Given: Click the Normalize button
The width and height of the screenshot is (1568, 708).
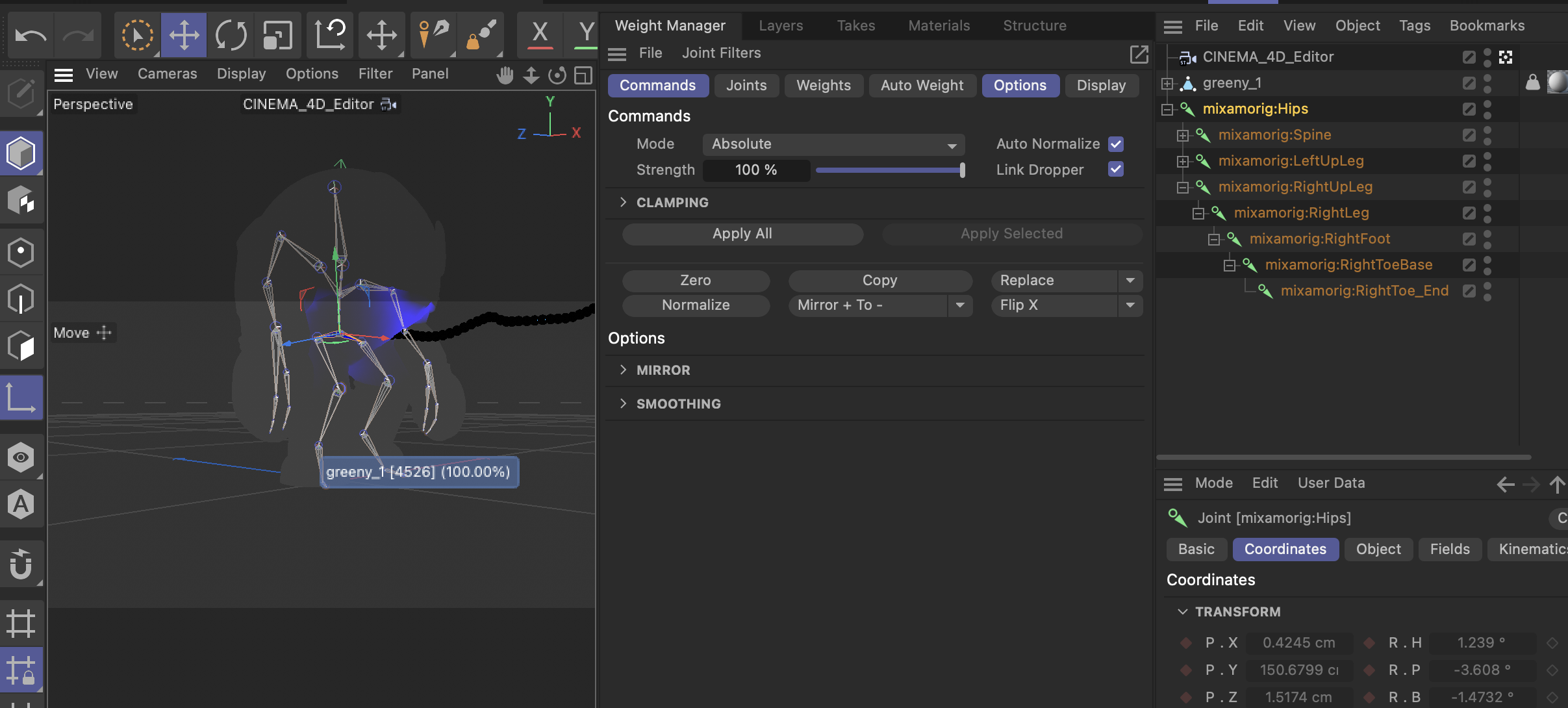Looking at the screenshot, I should point(696,305).
